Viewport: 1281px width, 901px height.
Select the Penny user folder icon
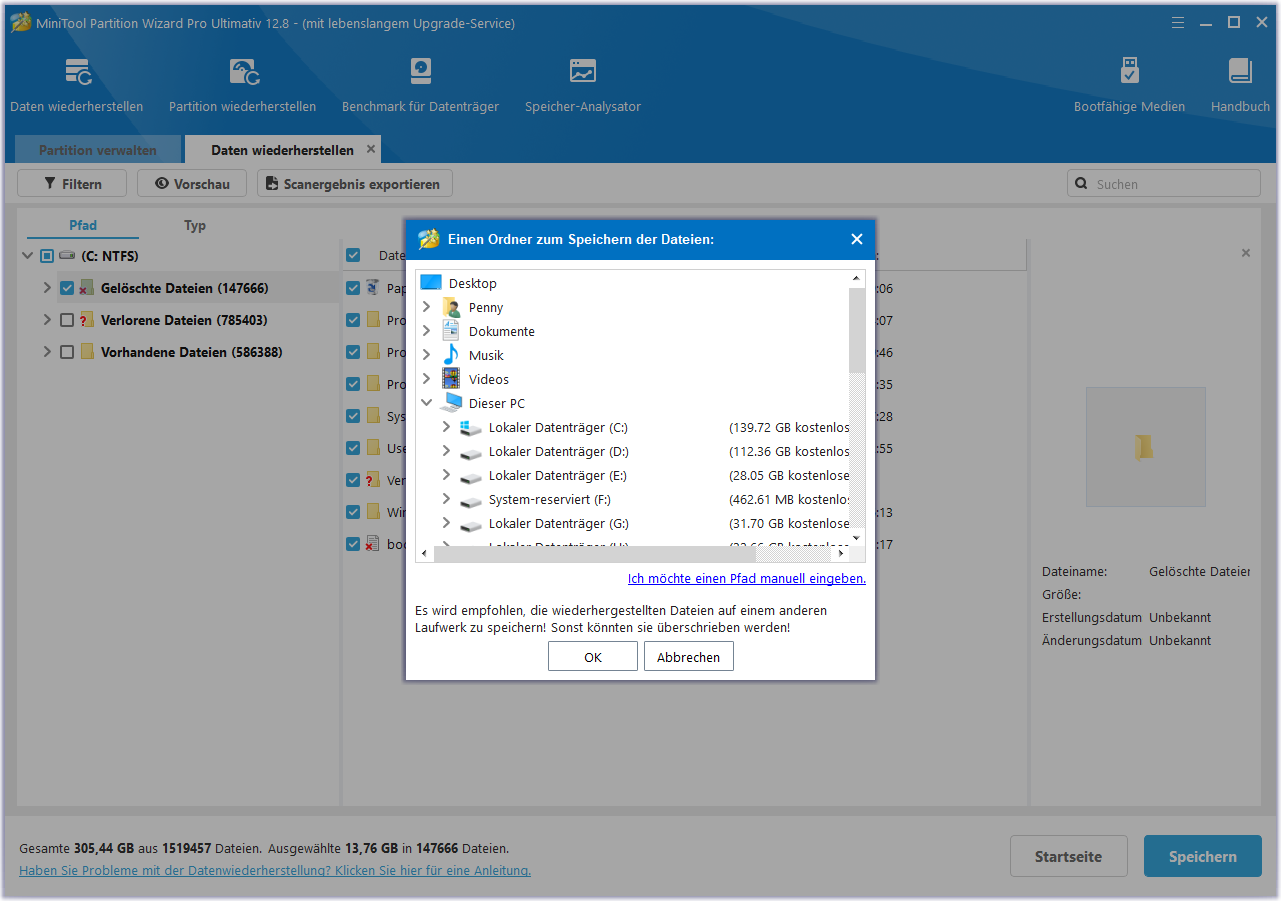click(x=452, y=307)
